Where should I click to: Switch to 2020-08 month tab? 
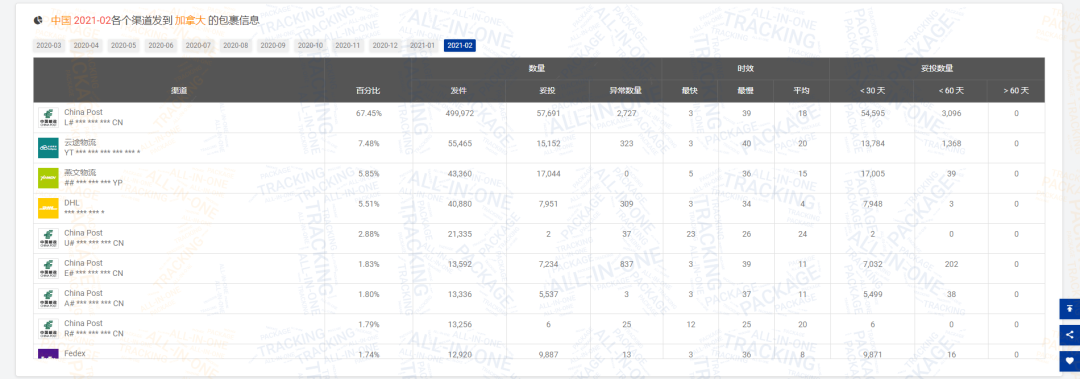[x=235, y=45]
